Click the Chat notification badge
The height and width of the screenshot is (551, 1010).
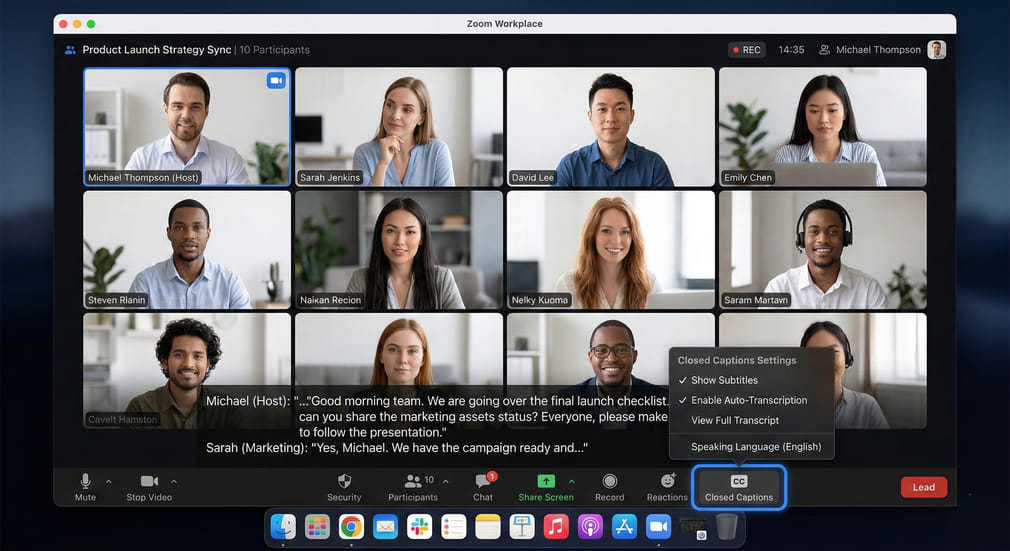(492, 476)
